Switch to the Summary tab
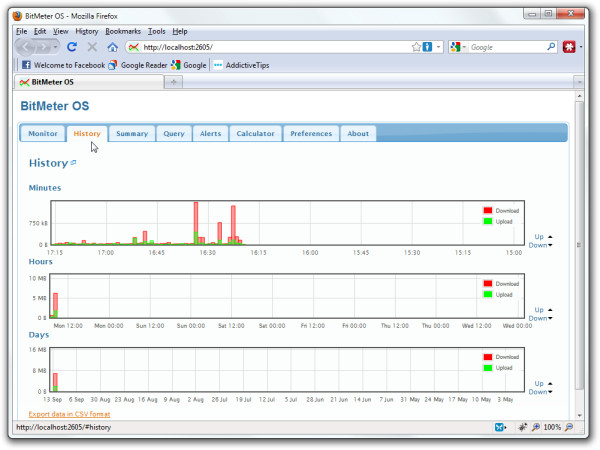600x450 pixels. coord(132,134)
